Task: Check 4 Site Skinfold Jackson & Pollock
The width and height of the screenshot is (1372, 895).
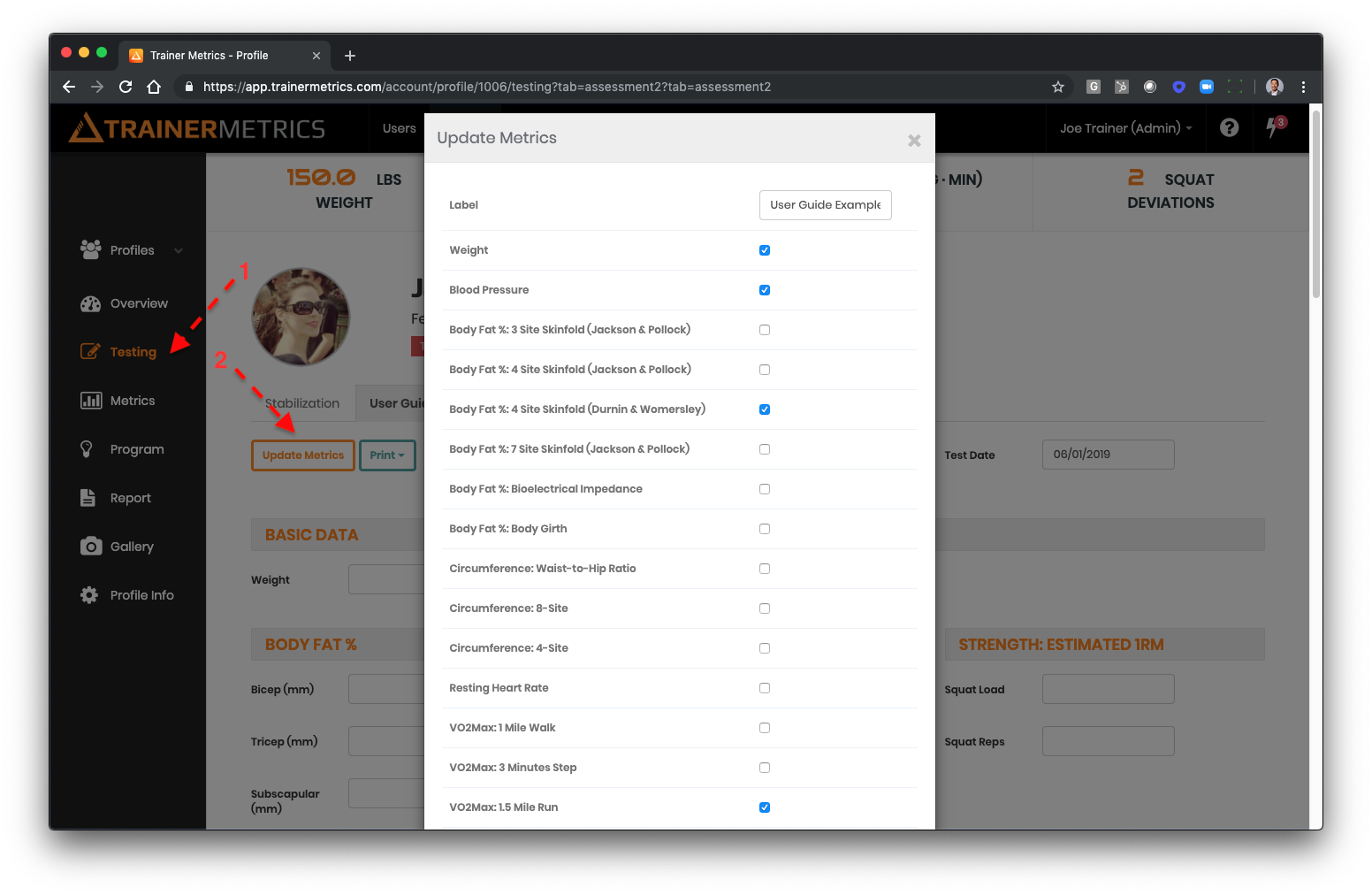Action: [x=765, y=370]
